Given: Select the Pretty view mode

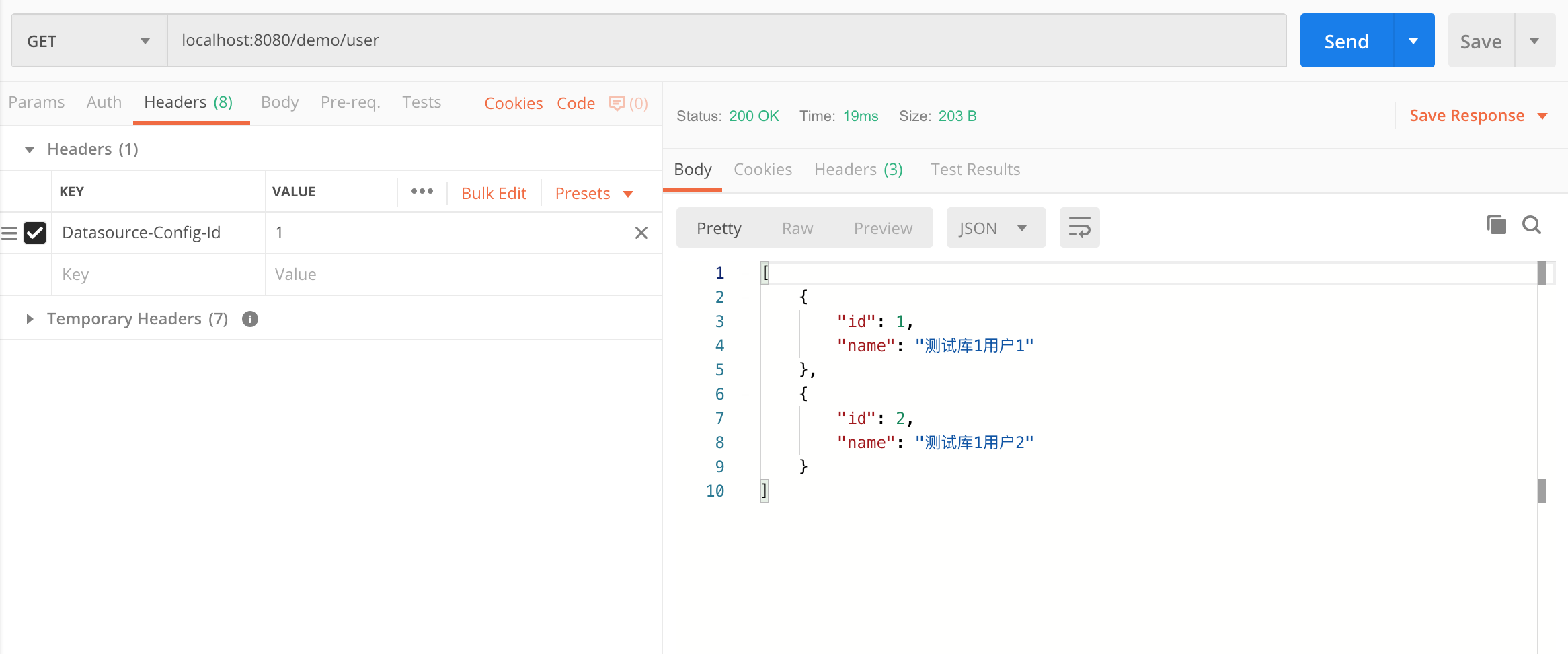Looking at the screenshot, I should click(719, 228).
